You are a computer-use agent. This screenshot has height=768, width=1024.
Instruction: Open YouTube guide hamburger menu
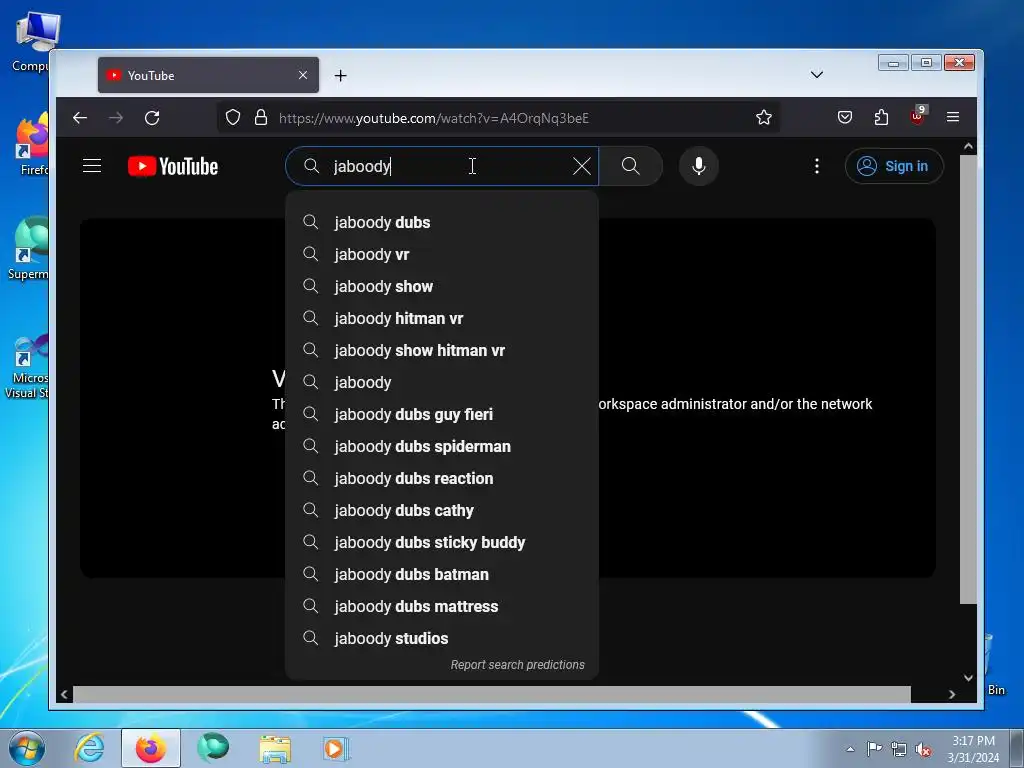[x=92, y=166]
